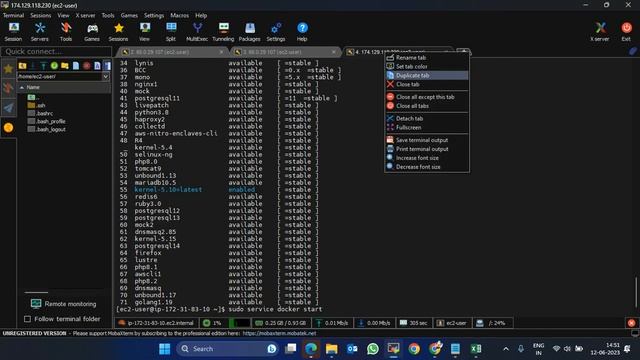Screen dimensions: 640x360
Task: Click the Help toolbar icon
Action: pyautogui.click(x=302, y=32)
